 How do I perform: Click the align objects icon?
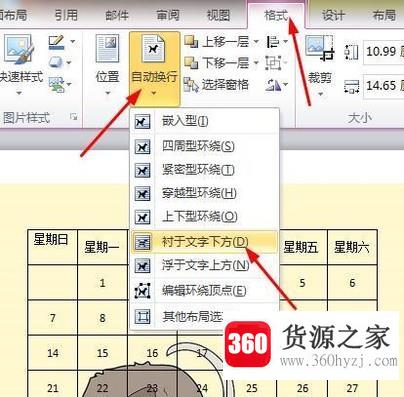pos(273,42)
